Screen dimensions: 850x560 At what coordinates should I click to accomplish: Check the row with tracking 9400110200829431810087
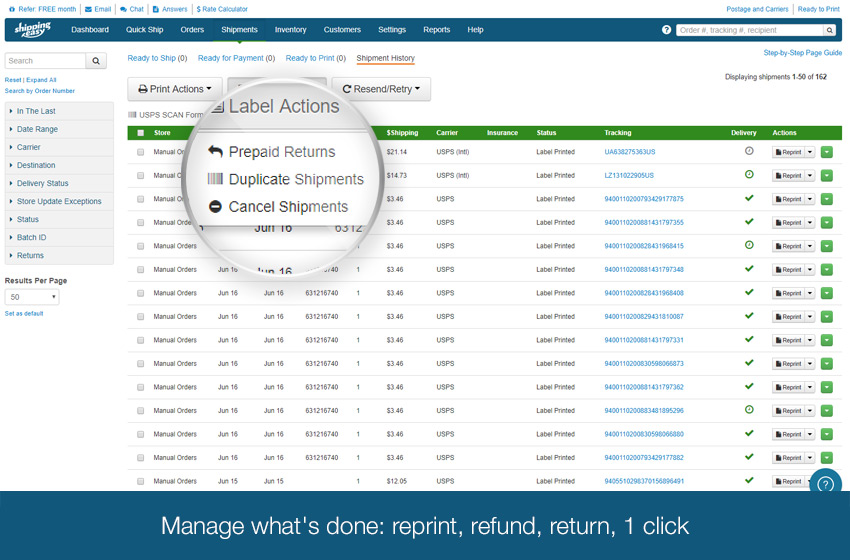(140, 317)
